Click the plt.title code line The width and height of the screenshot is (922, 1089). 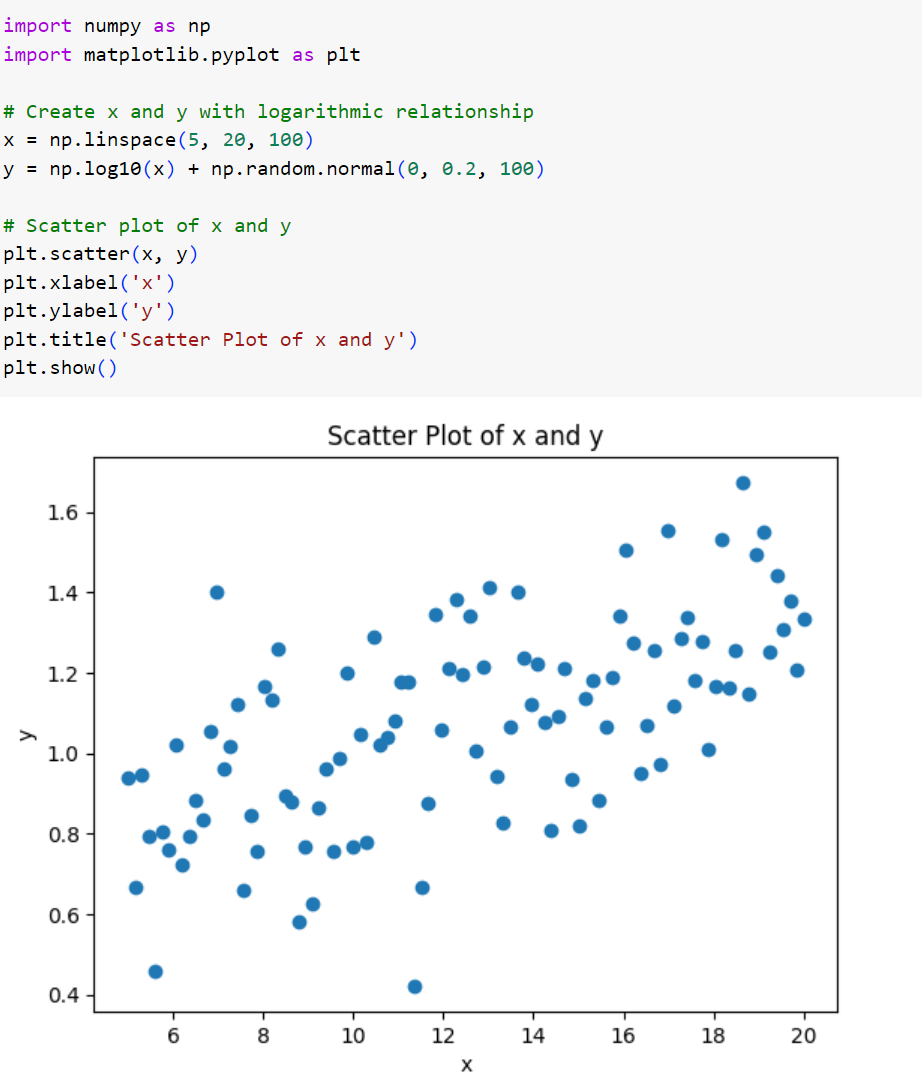[x=210, y=340]
